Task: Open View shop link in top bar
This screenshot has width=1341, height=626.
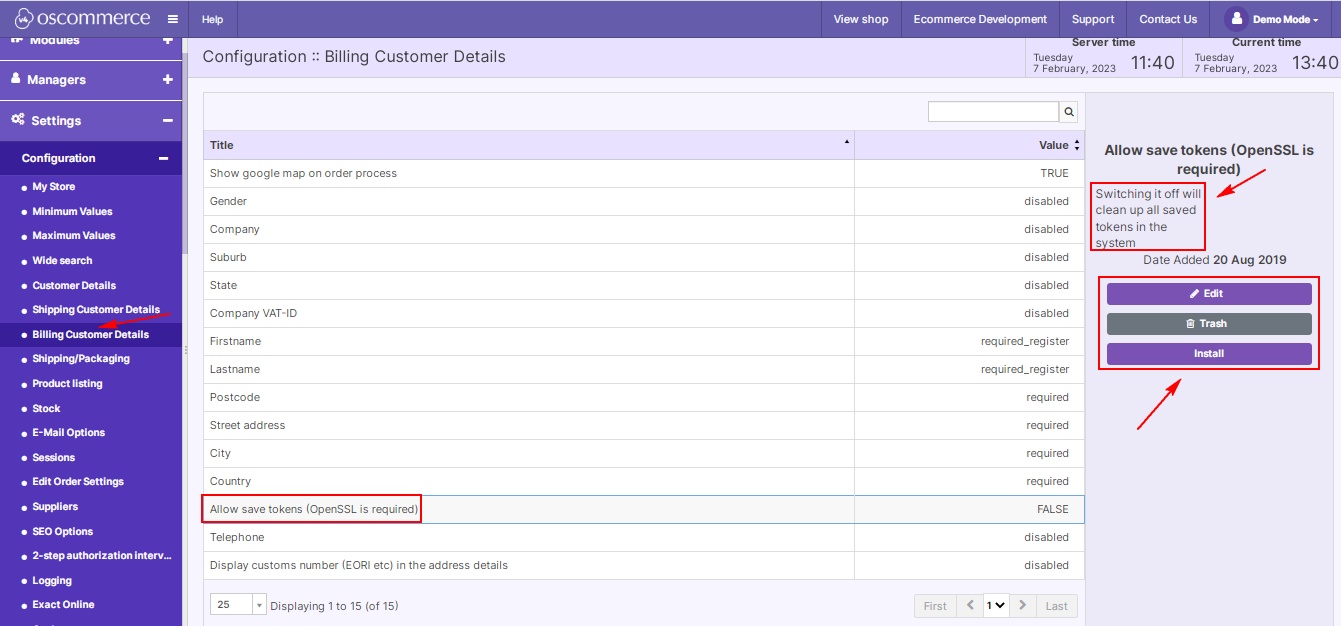Action: pyautogui.click(x=861, y=19)
